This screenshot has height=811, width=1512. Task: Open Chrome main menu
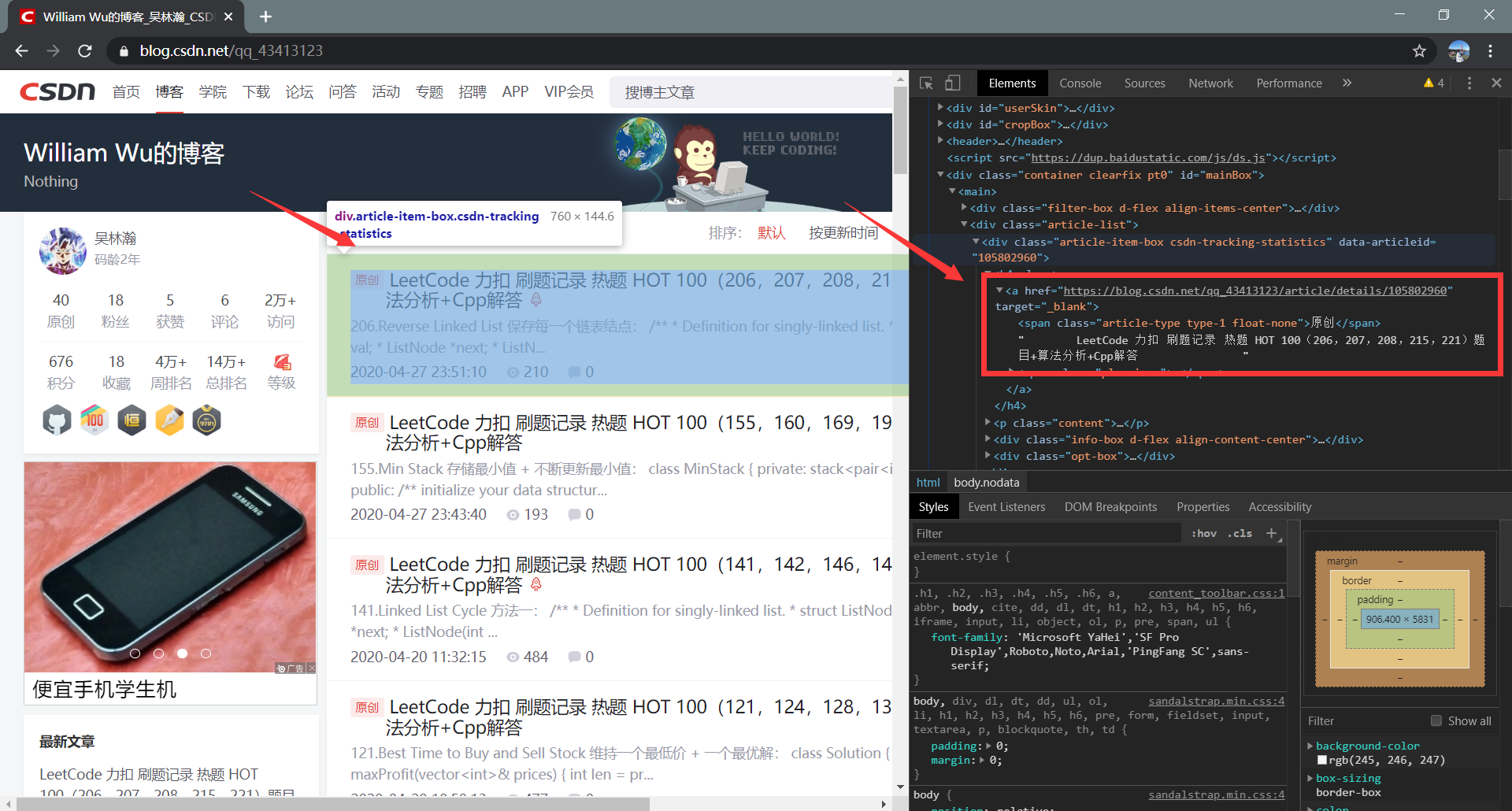click(x=1490, y=50)
